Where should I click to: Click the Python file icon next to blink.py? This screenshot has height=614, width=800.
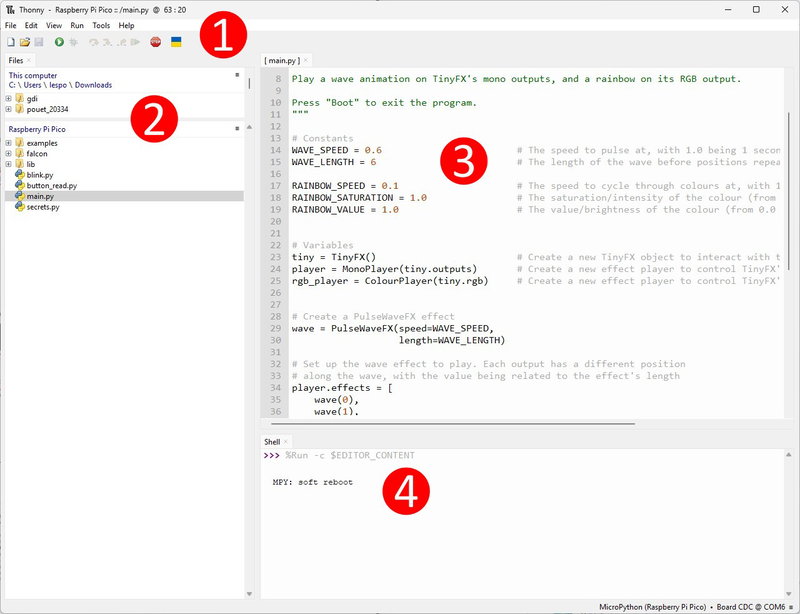[20, 175]
